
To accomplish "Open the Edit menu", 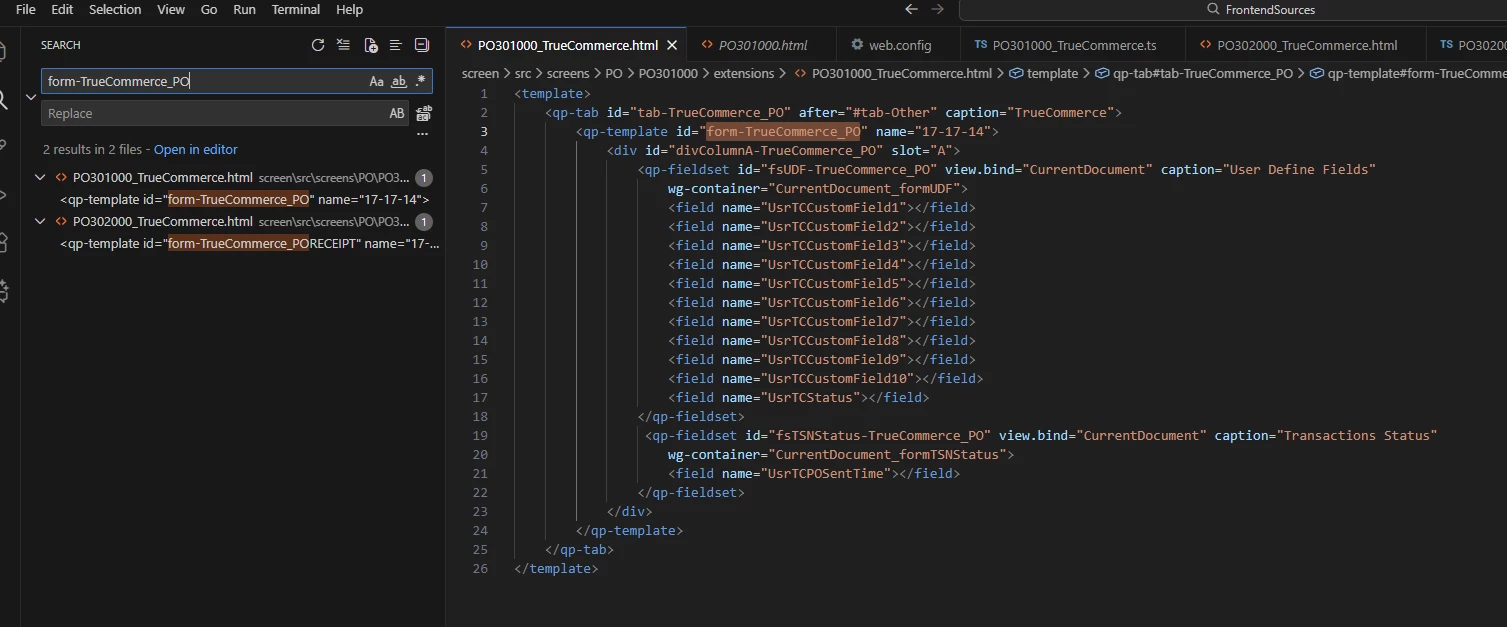I will pyautogui.click(x=62, y=9).
